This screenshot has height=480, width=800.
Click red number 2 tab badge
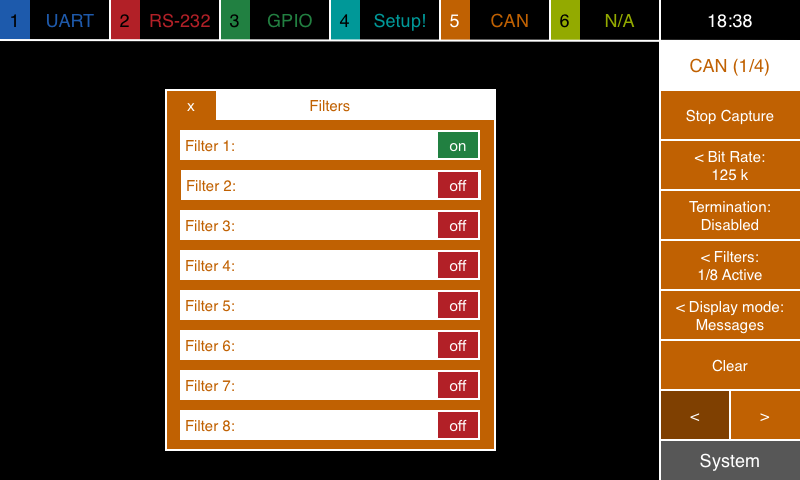click(x=125, y=20)
